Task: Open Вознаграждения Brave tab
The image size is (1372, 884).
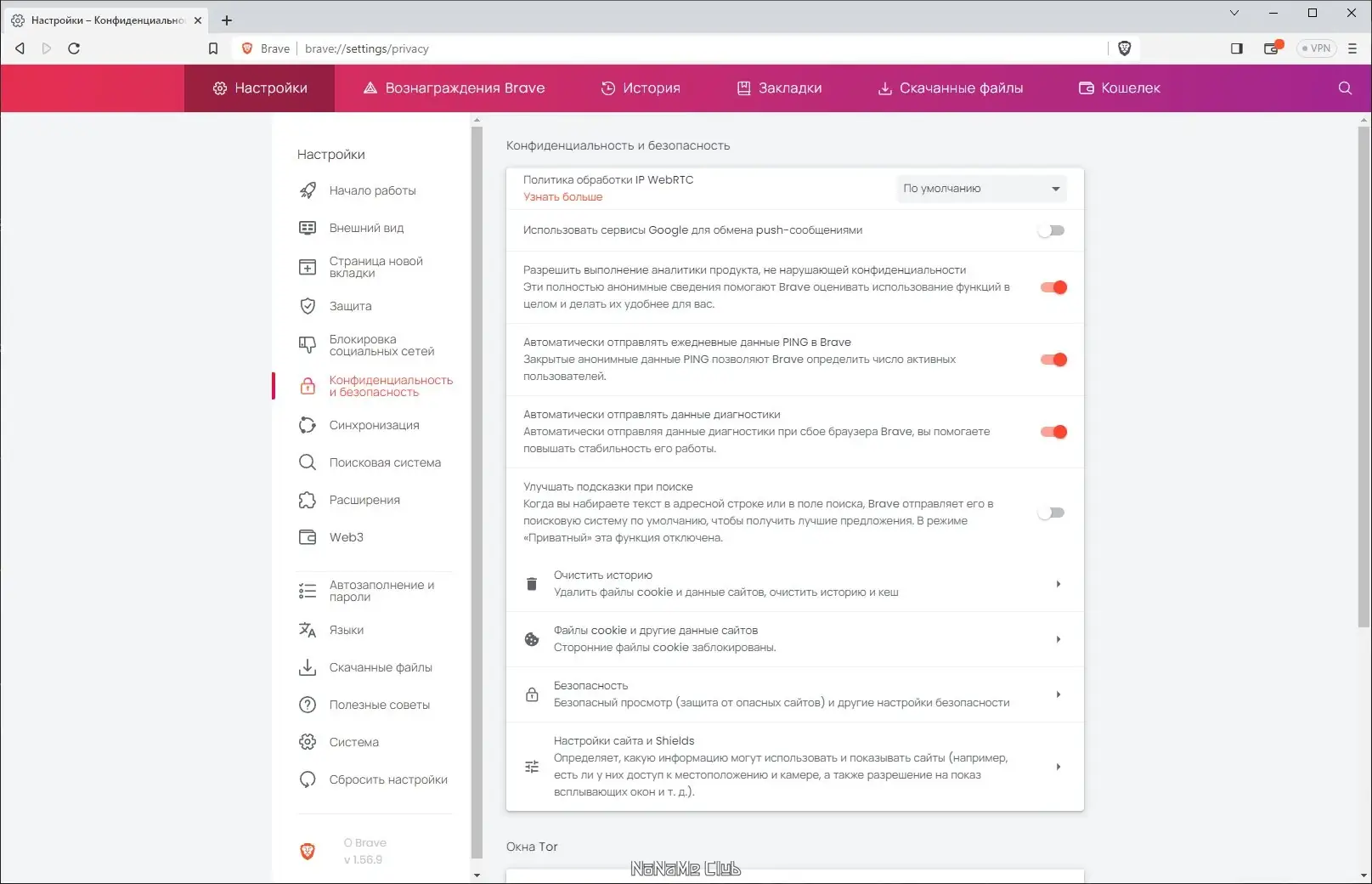Action: [454, 88]
